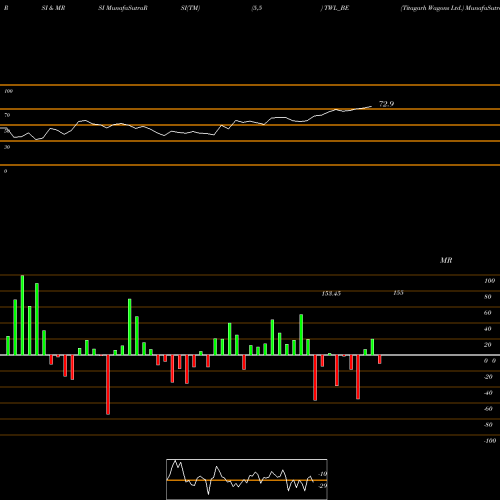Click the RSI axis label 30
This screenshot has height=500, width=500.
7,147
